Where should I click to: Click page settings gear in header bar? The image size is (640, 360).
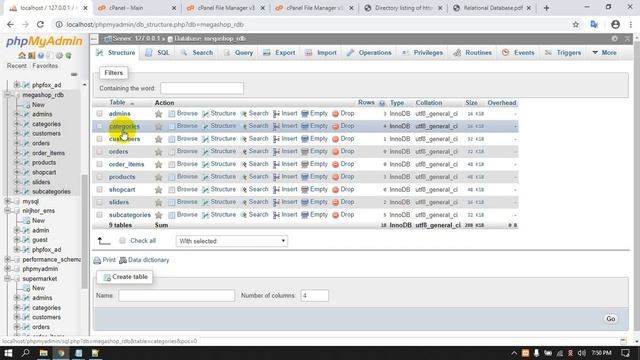(x=615, y=38)
